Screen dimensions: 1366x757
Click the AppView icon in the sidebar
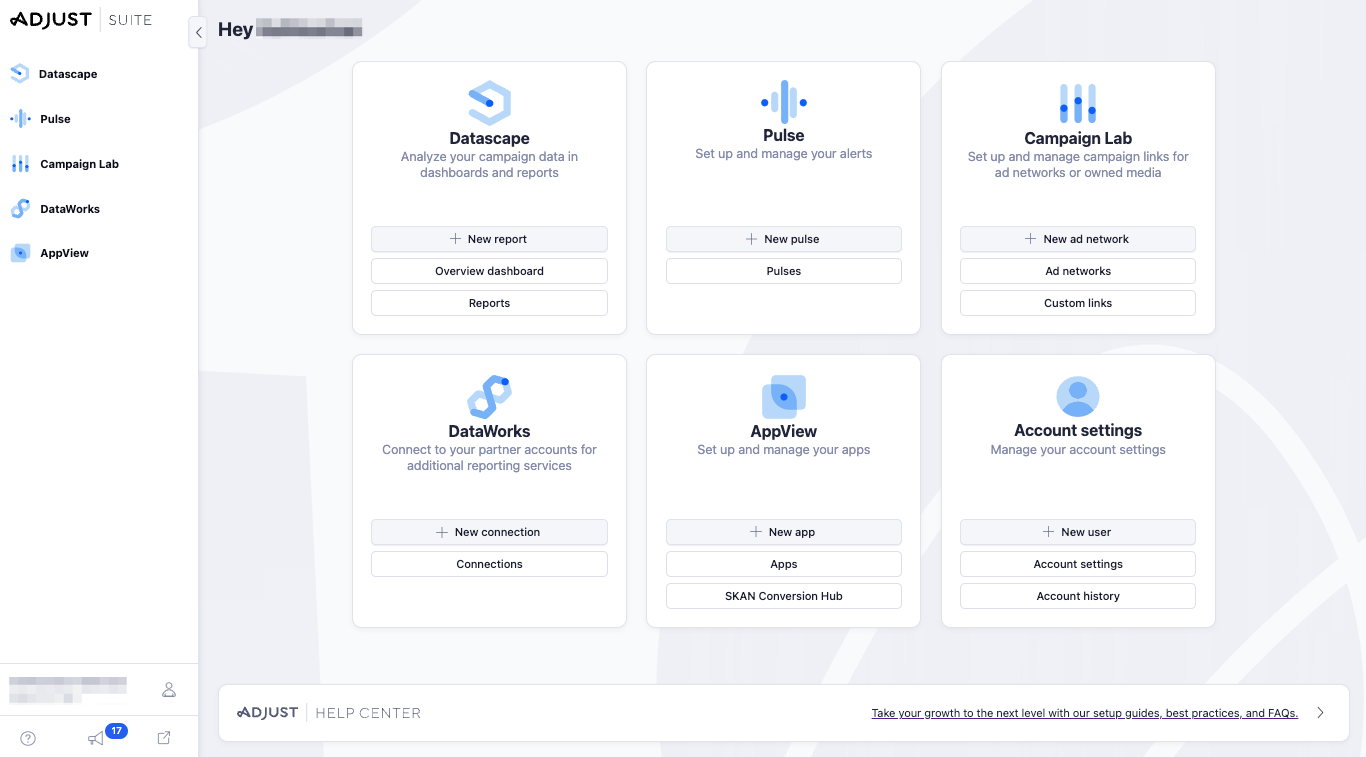point(20,253)
